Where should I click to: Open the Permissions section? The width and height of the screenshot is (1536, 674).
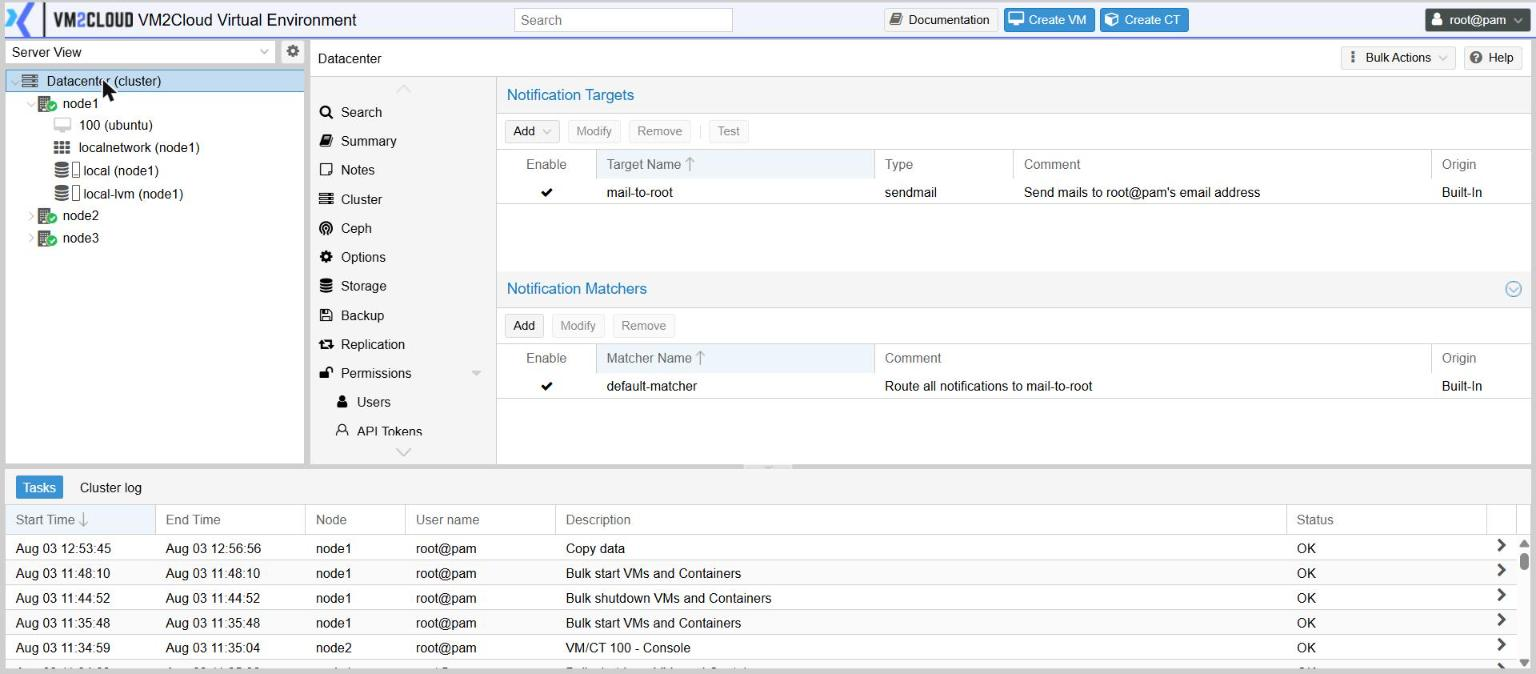click(x=365, y=373)
